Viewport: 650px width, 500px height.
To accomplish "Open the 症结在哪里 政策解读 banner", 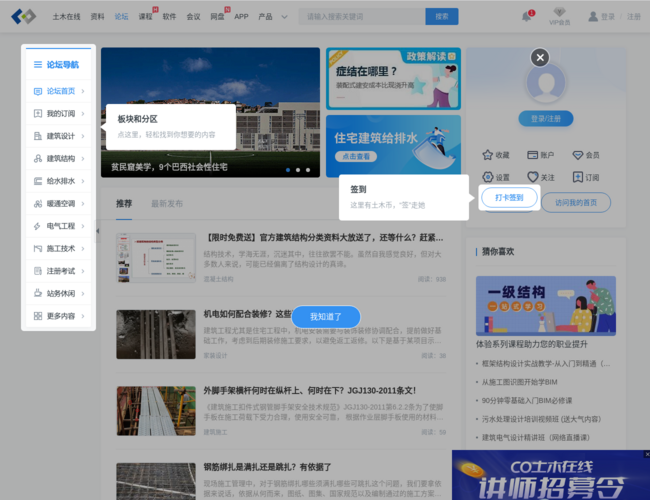I will (393, 79).
